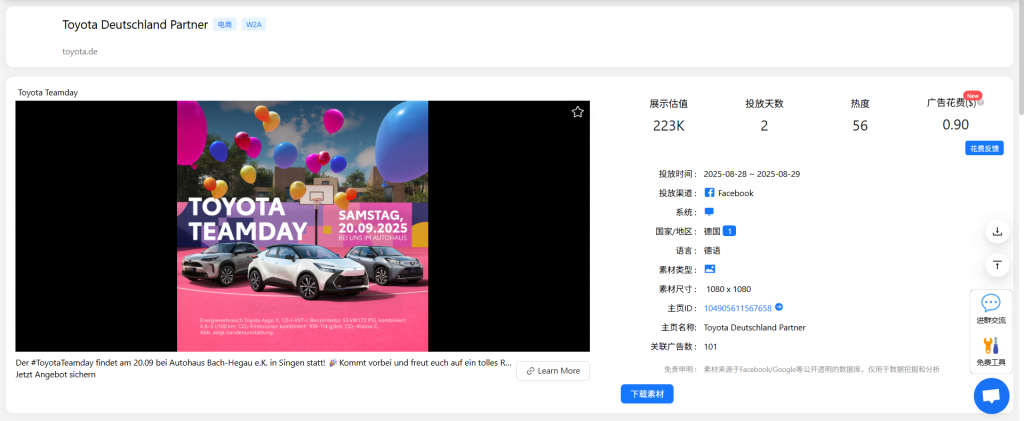Click the 德语 language value
Image resolution: width=1024 pixels, height=421 pixels.
pos(712,251)
